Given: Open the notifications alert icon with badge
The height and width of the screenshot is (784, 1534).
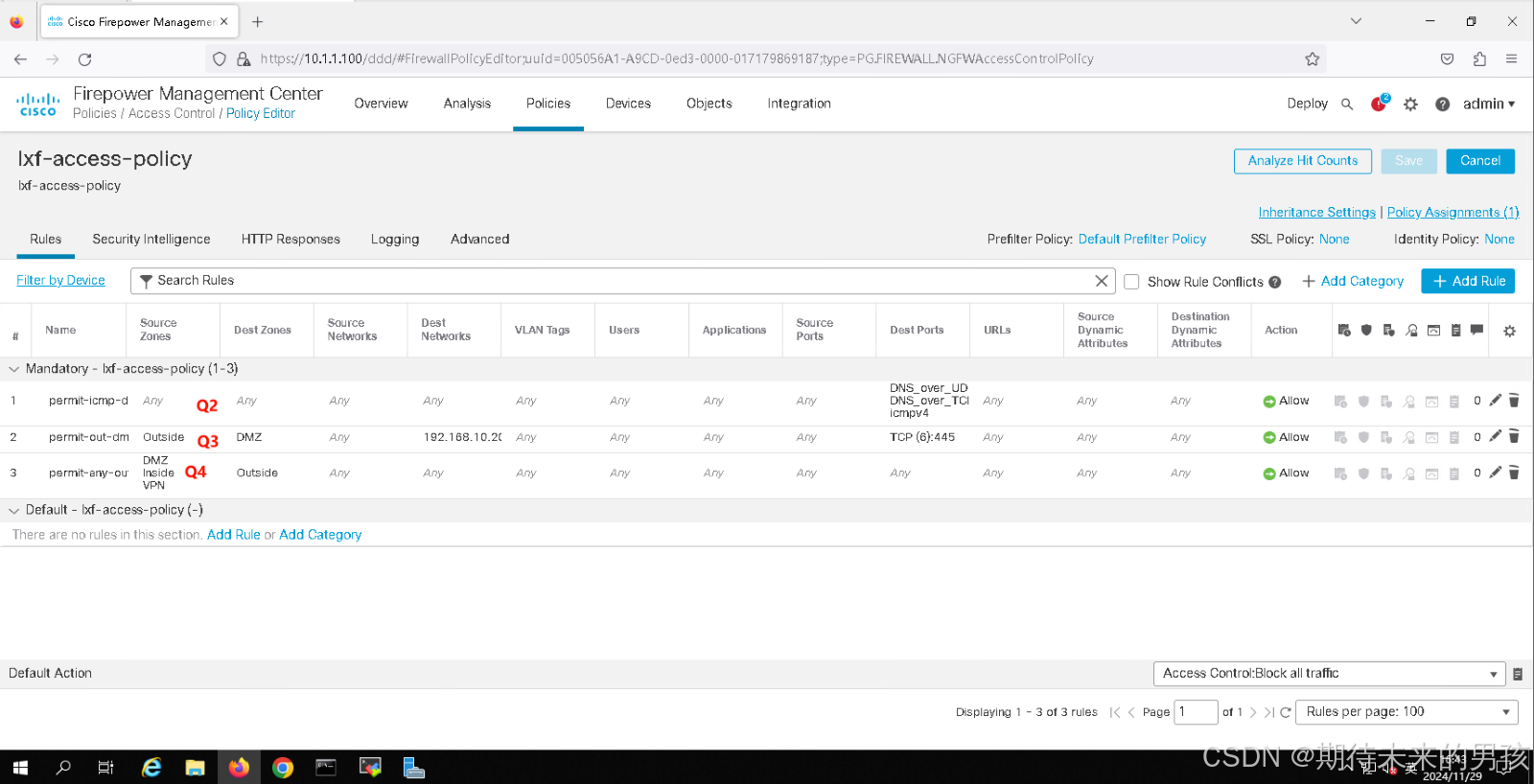Looking at the screenshot, I should [x=1380, y=104].
